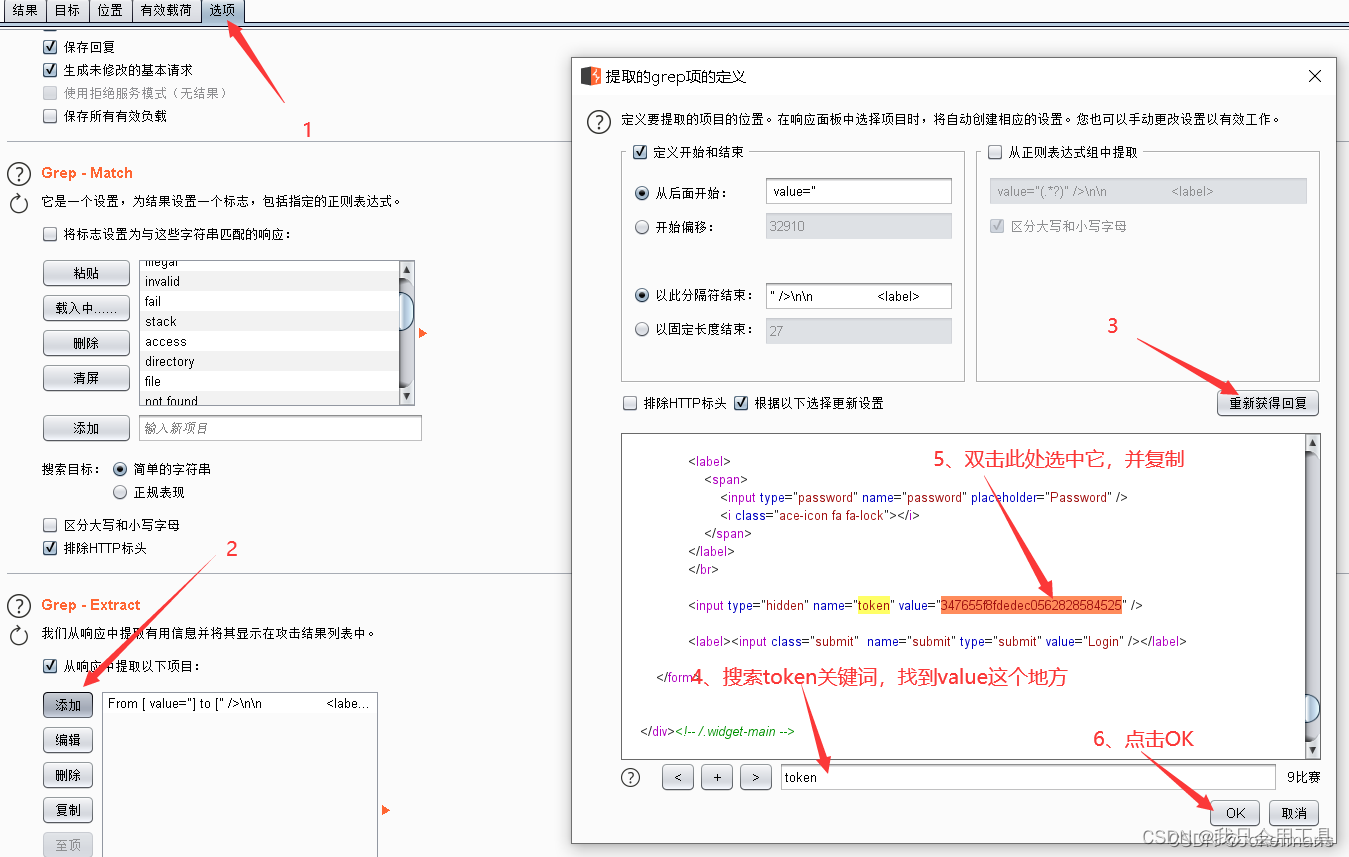Click the 输入新项目 input field

point(280,428)
